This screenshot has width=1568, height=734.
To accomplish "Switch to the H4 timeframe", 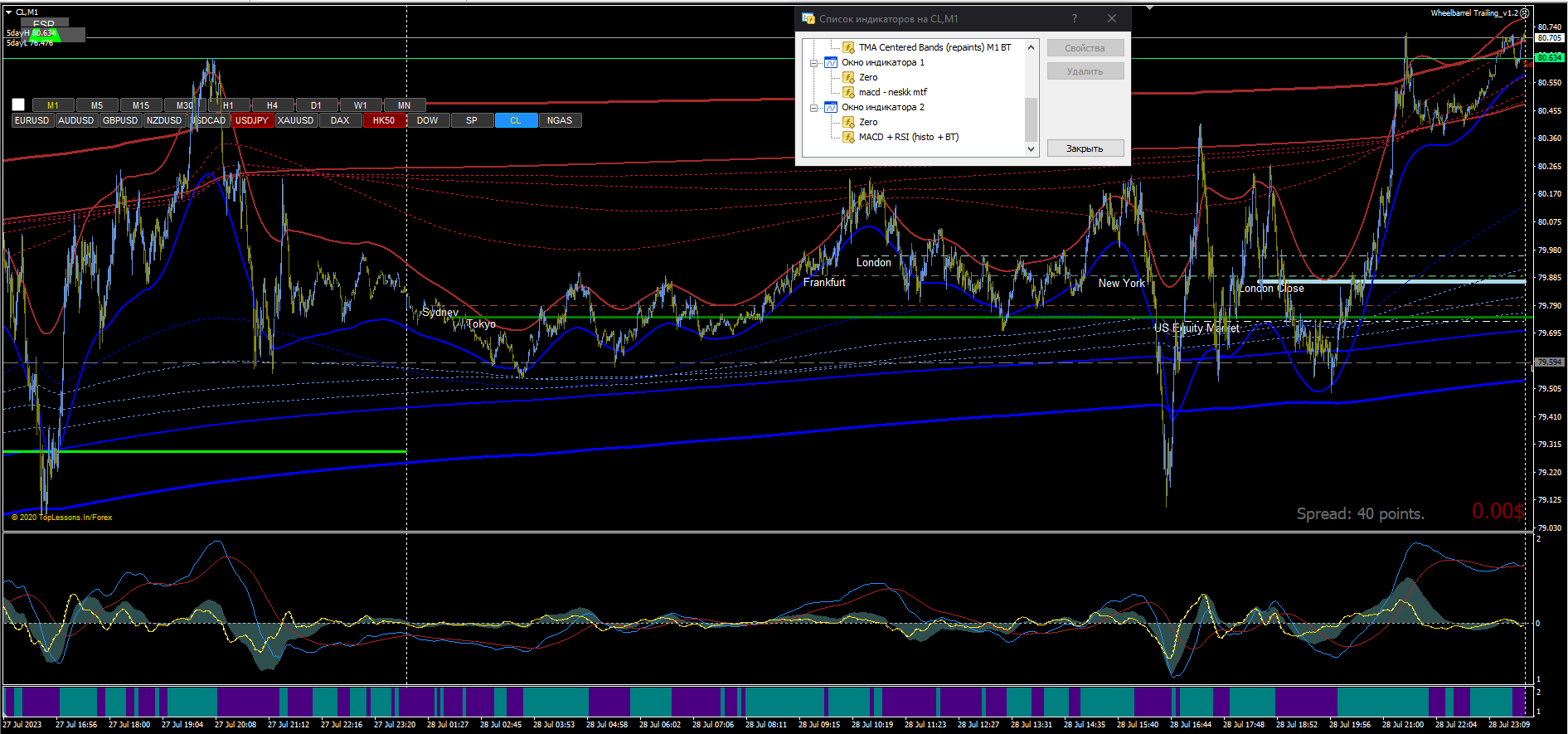I will (272, 105).
